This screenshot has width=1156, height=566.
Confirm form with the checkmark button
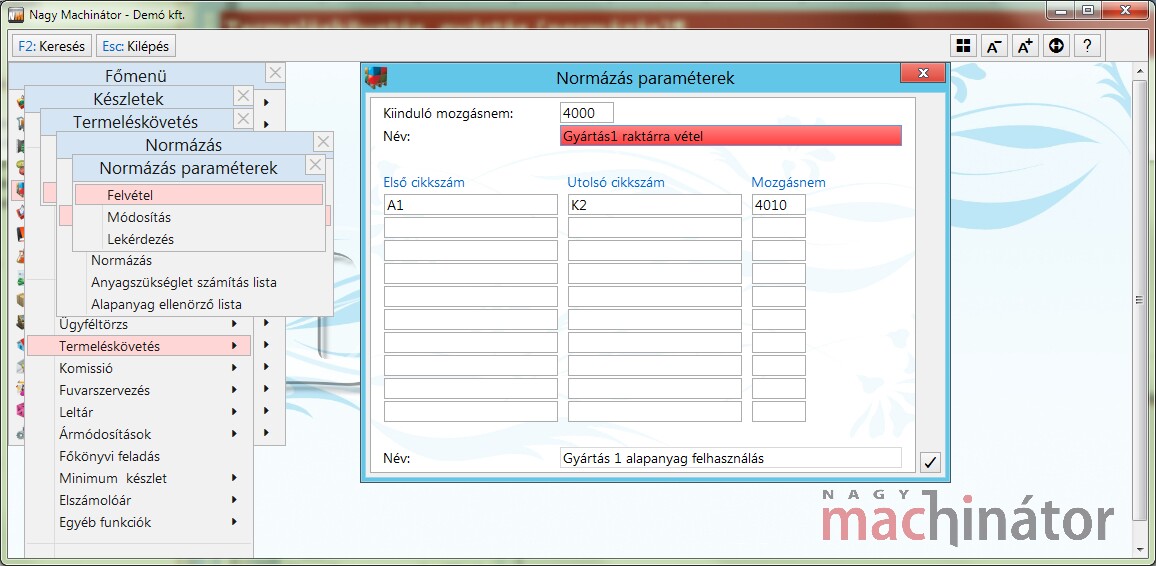click(x=930, y=462)
